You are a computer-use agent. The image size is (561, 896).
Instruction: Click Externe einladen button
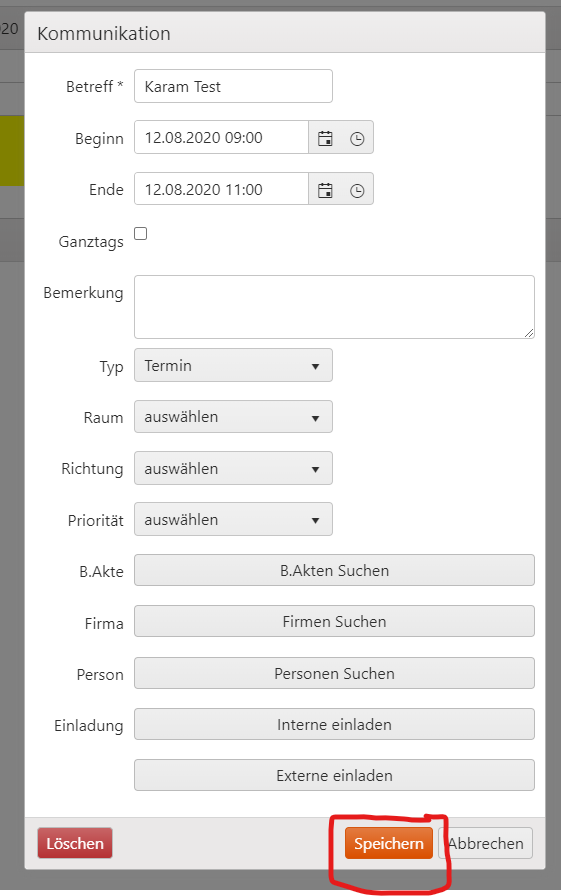tap(334, 775)
